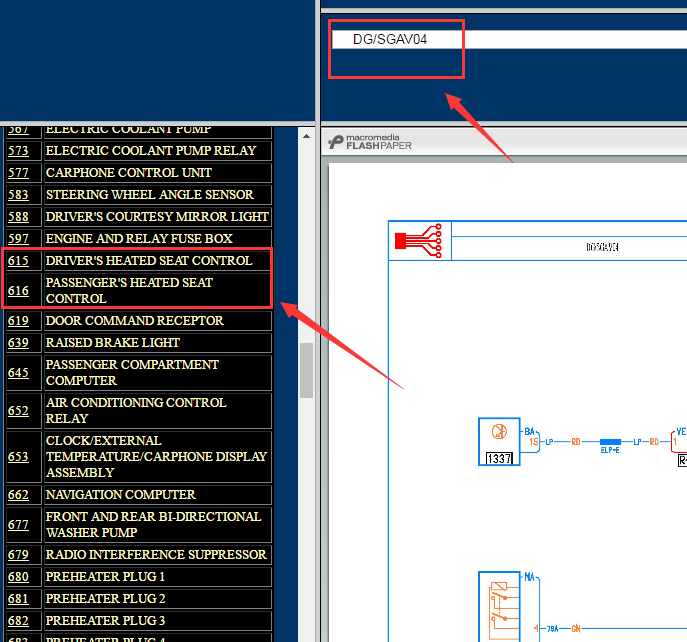Select 'PREHEATER PLUG 1' text
Screen dimensions: 687x642
105,577
